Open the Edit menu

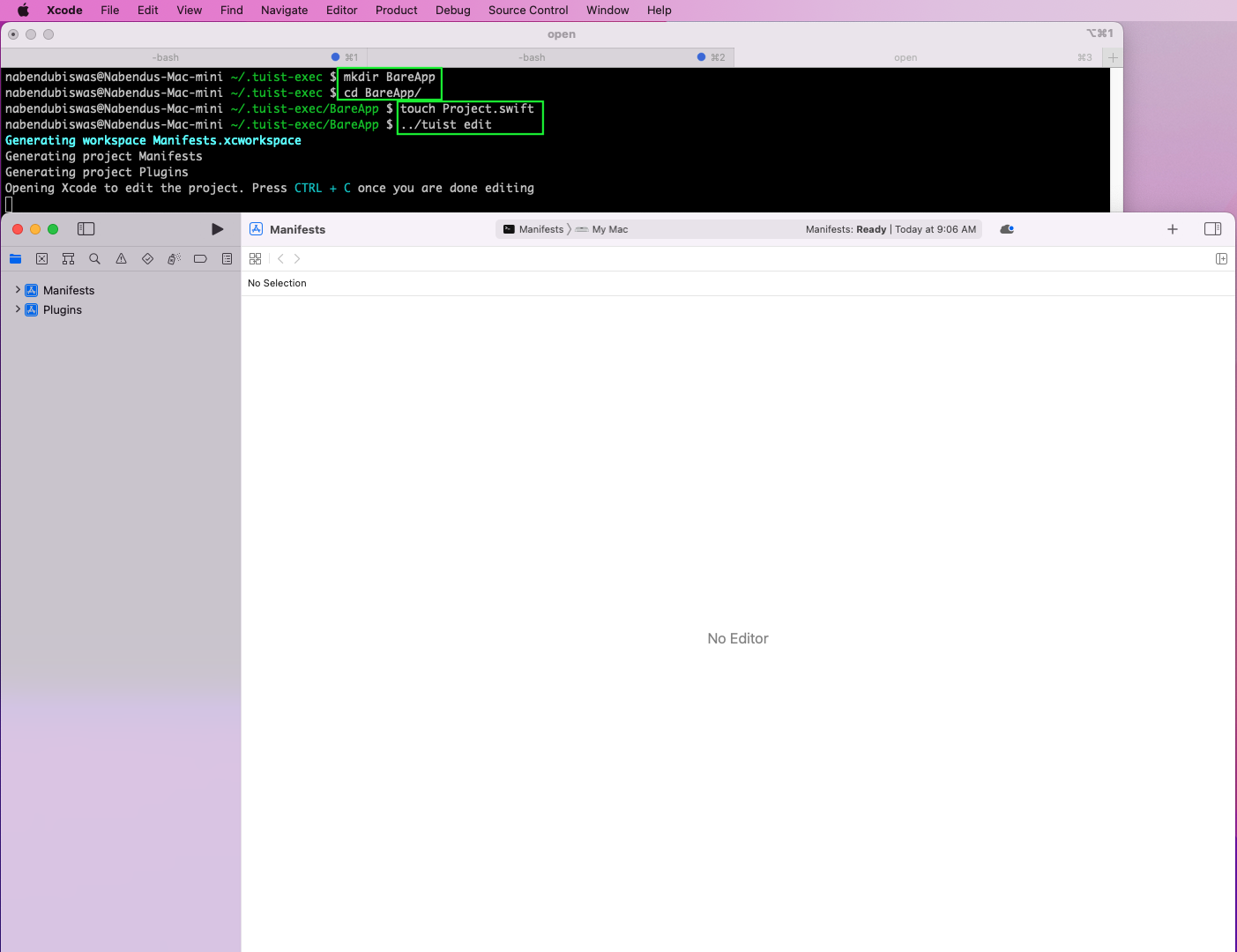148,11
